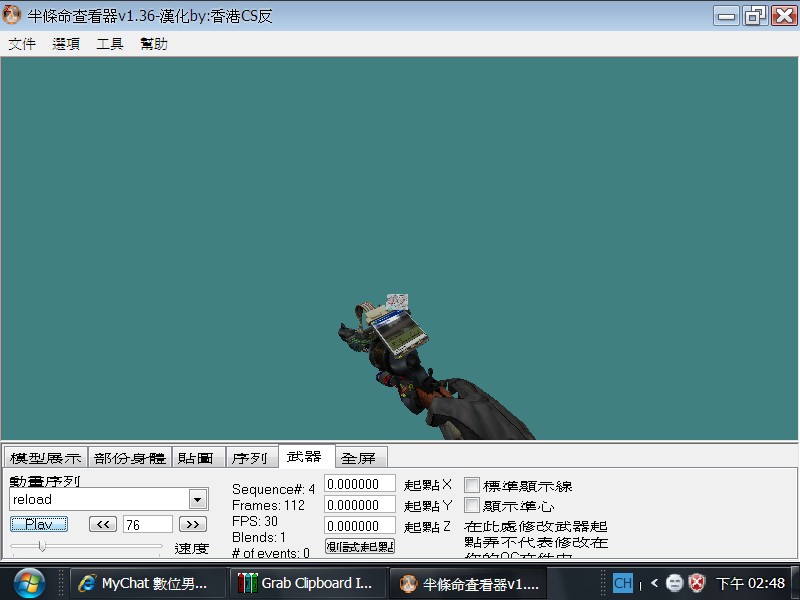
Task: Click the 起點 Z value field
Action: point(360,526)
